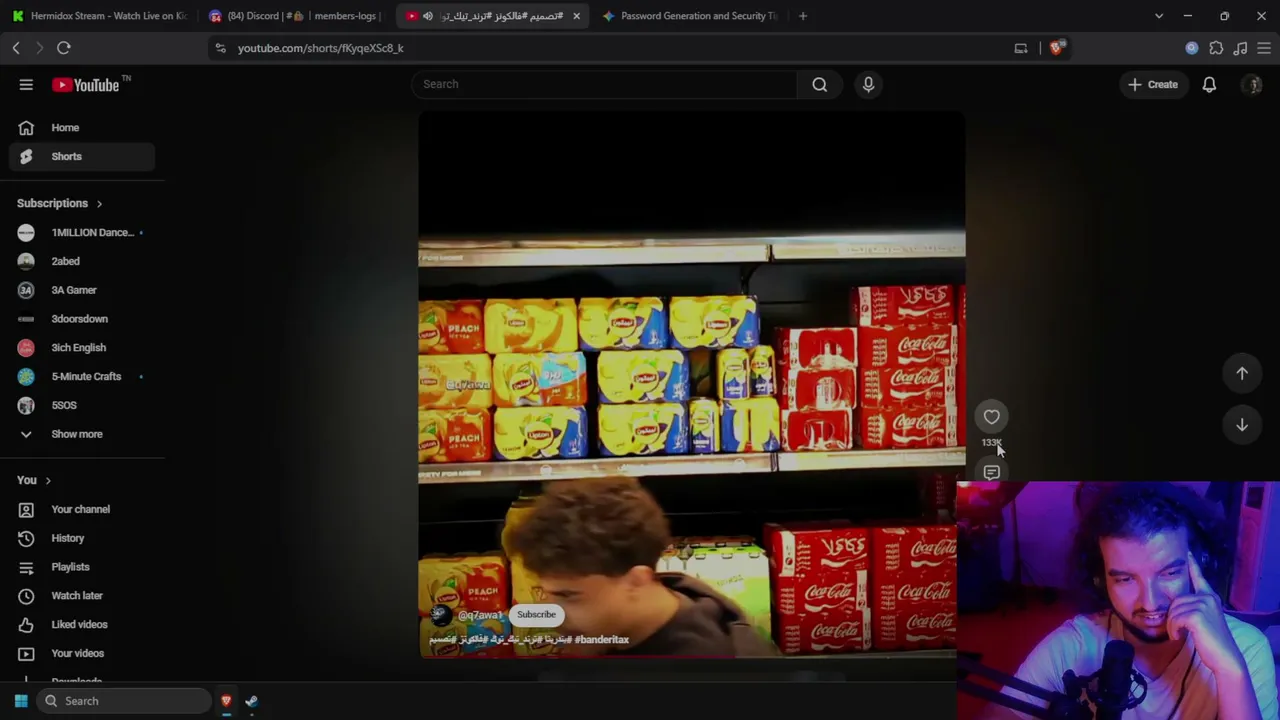Open the Short's comments panel

[991, 472]
